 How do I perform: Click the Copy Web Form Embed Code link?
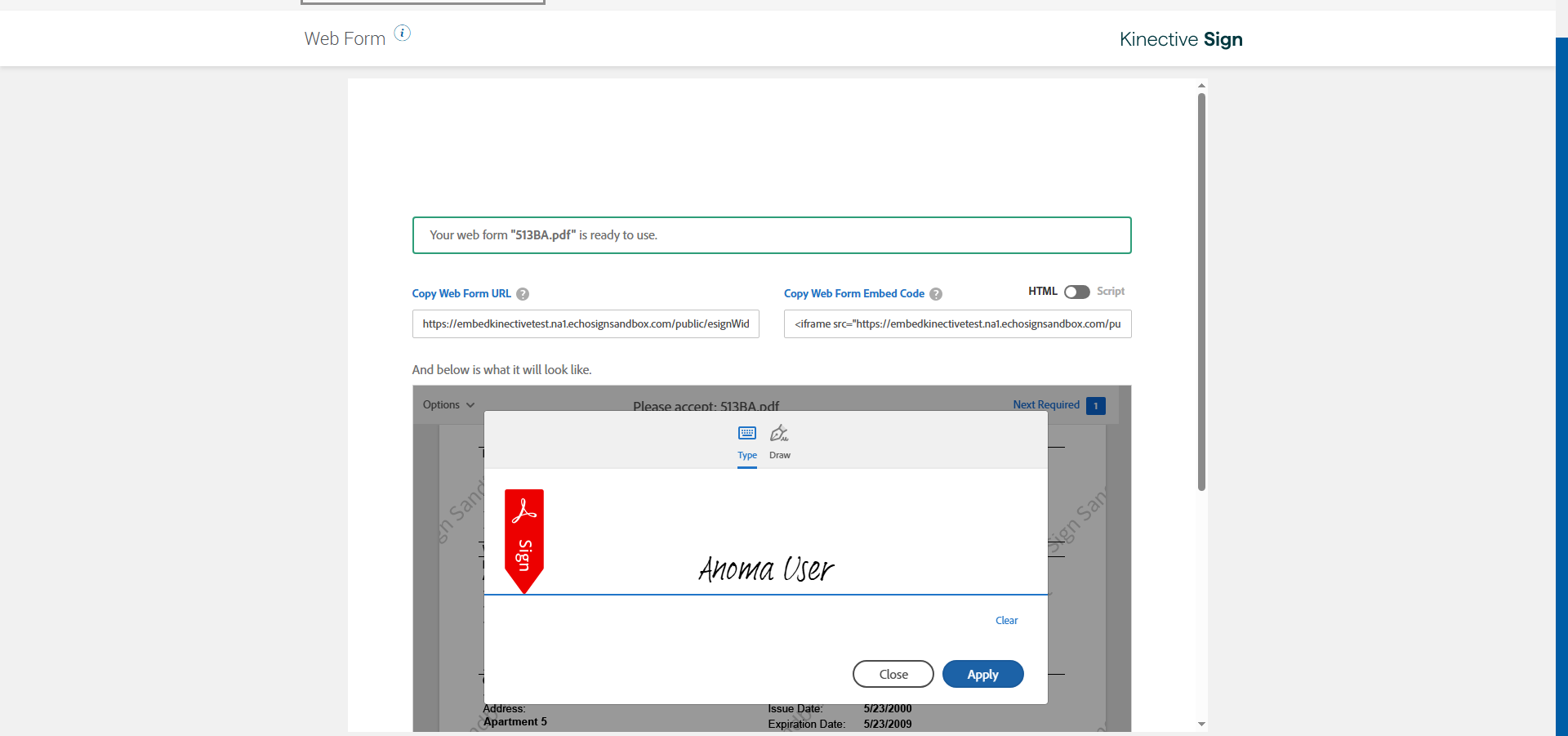tap(854, 294)
